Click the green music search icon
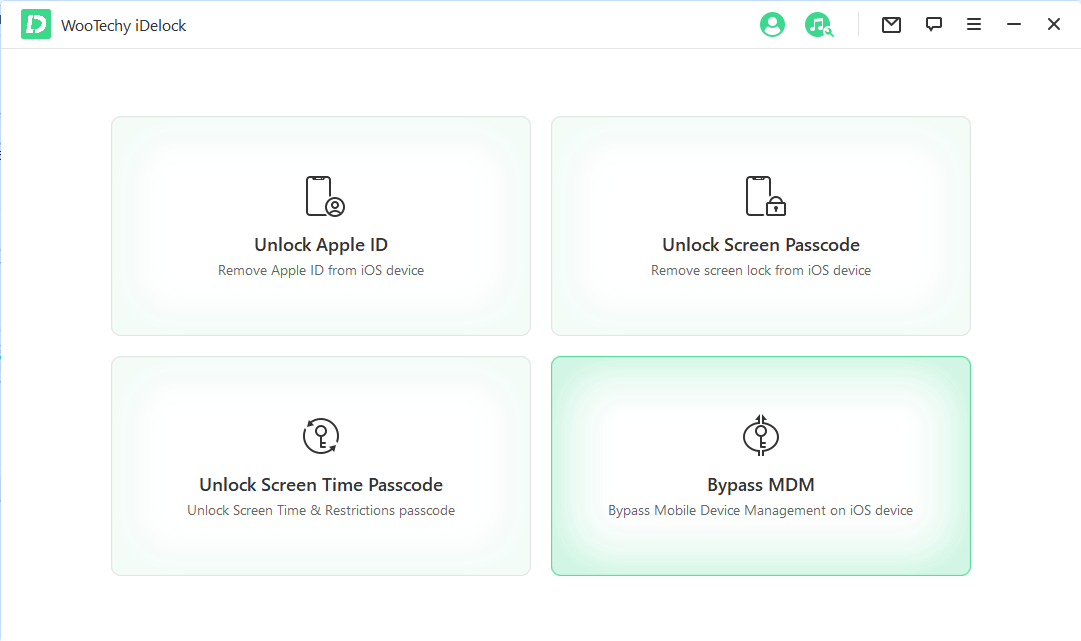 819,25
